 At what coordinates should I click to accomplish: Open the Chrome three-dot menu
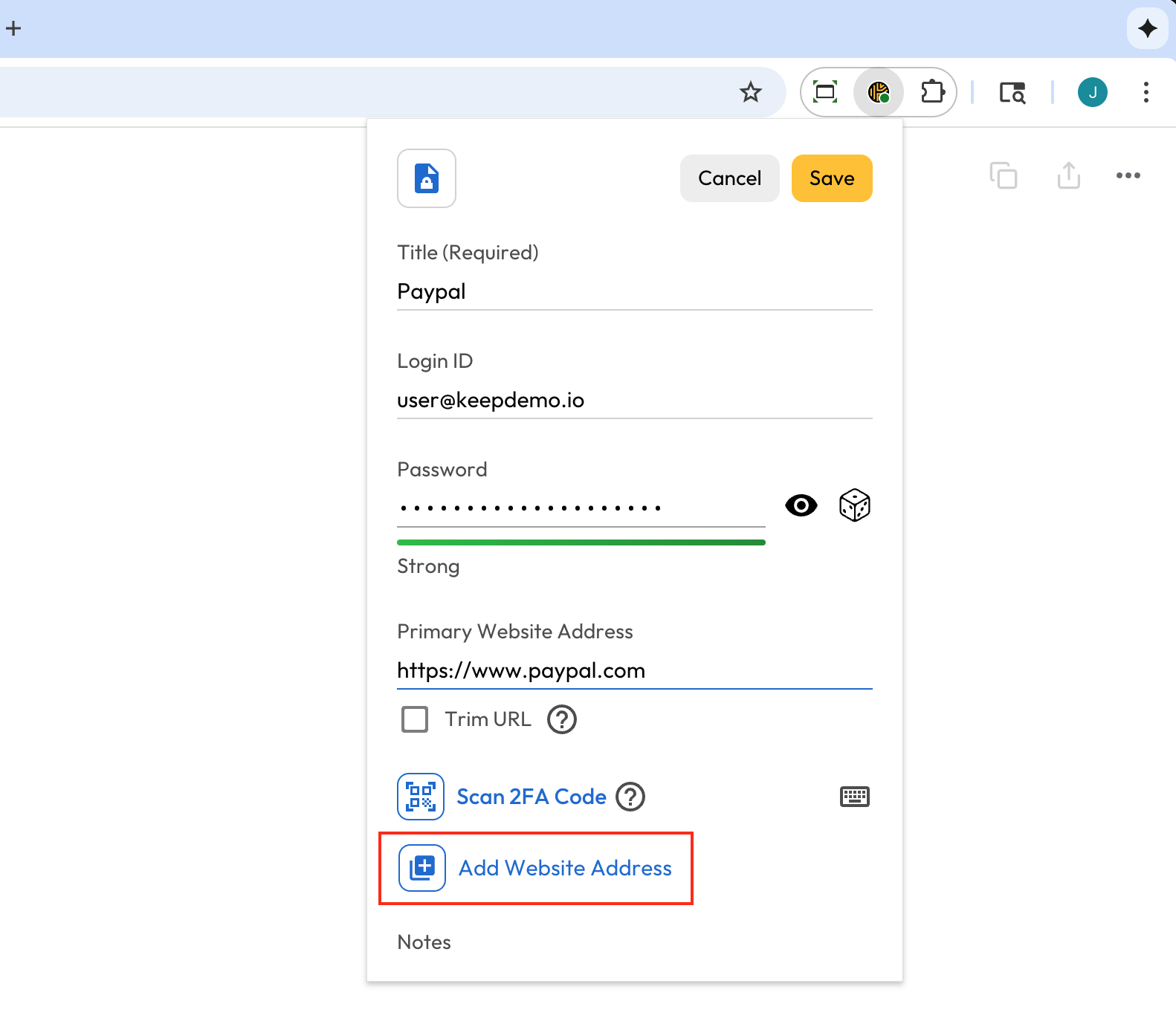pyautogui.click(x=1146, y=92)
